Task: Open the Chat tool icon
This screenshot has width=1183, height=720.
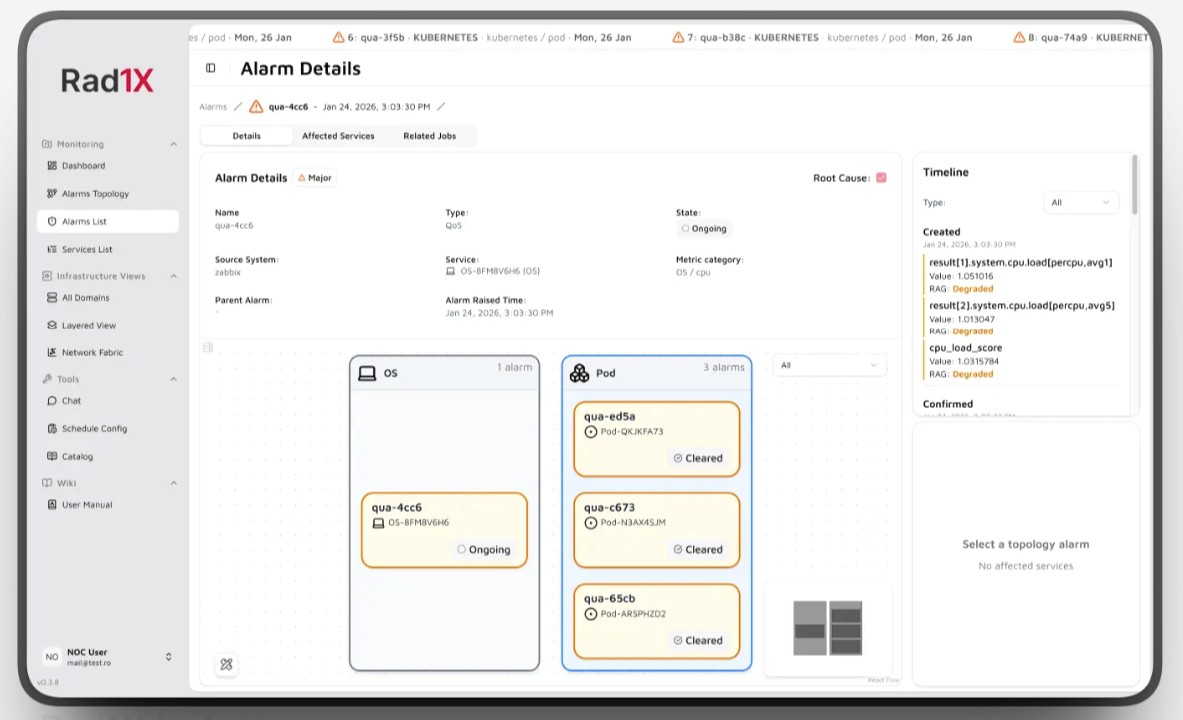Action: click(x=52, y=401)
